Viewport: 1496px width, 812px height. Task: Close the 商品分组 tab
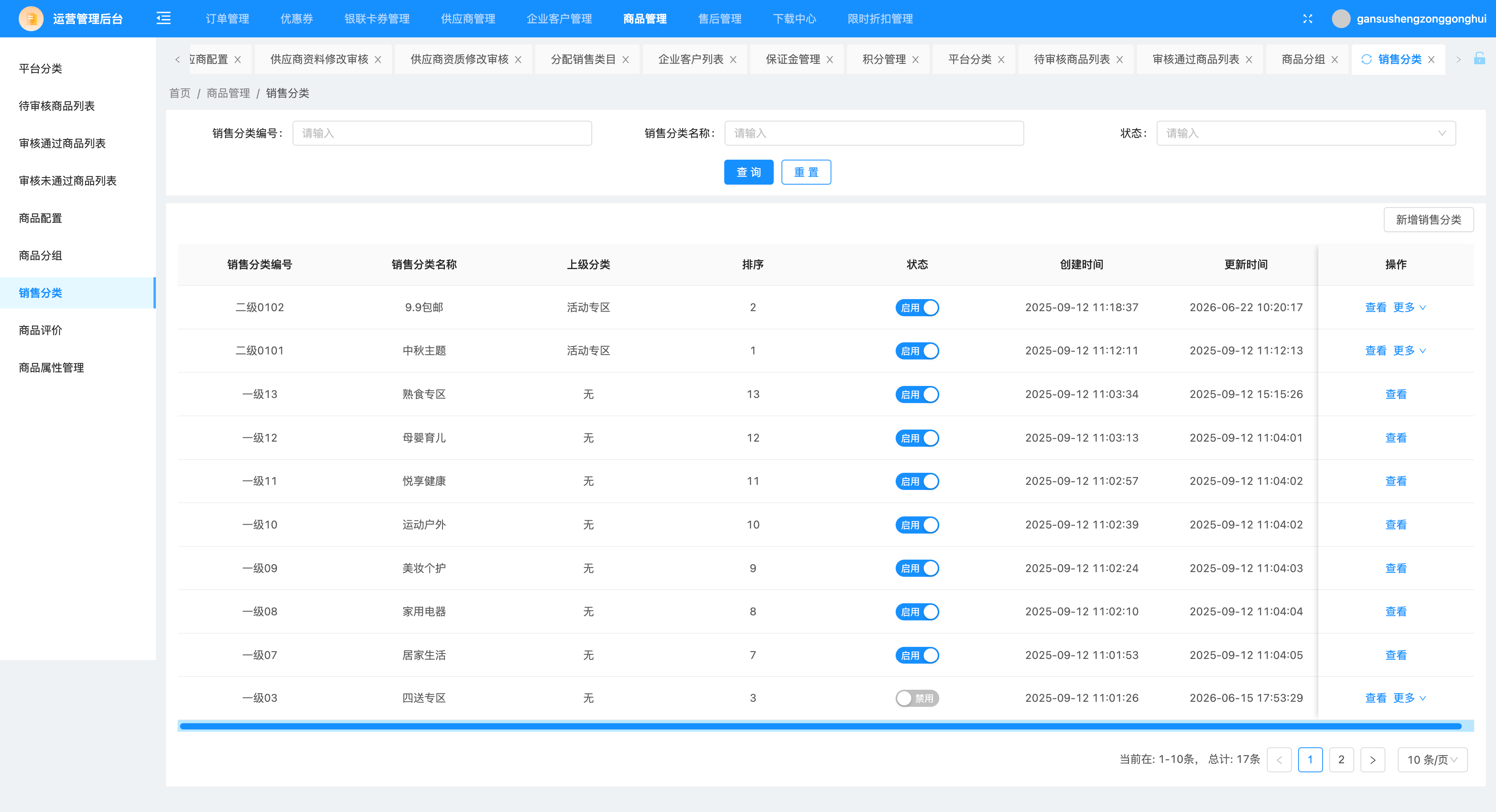(1335, 60)
